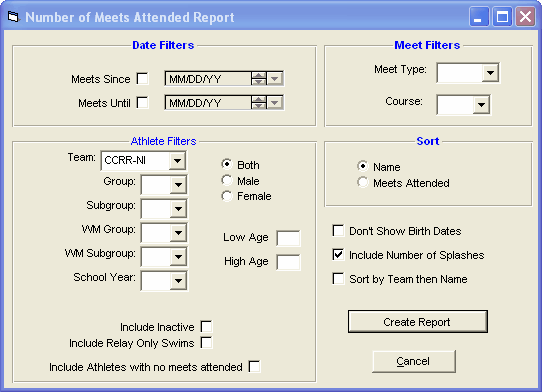Check Don't Show Birth Dates
This screenshot has height=392, width=542.
[x=338, y=231]
